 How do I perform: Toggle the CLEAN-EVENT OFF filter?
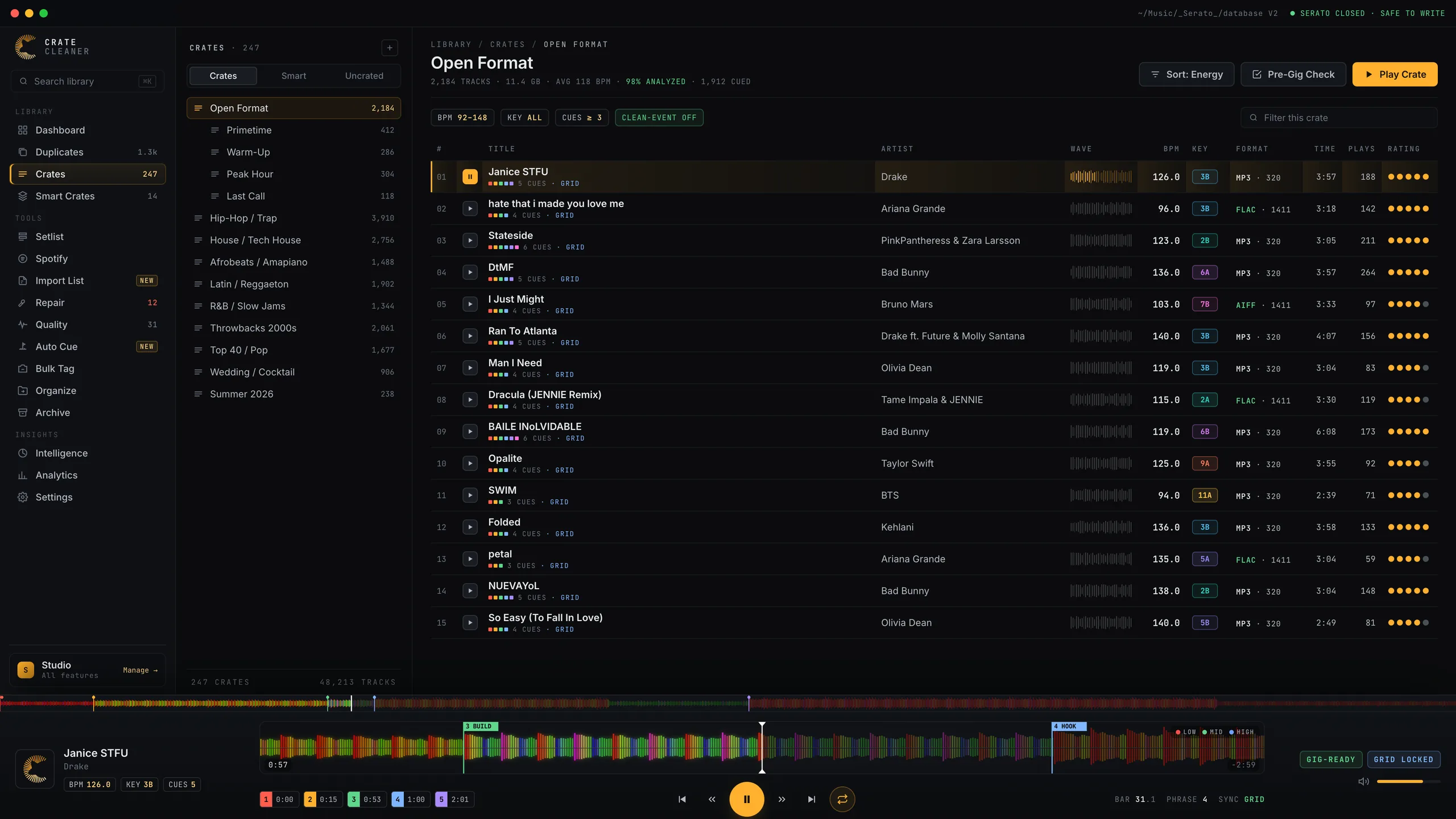[659, 118]
